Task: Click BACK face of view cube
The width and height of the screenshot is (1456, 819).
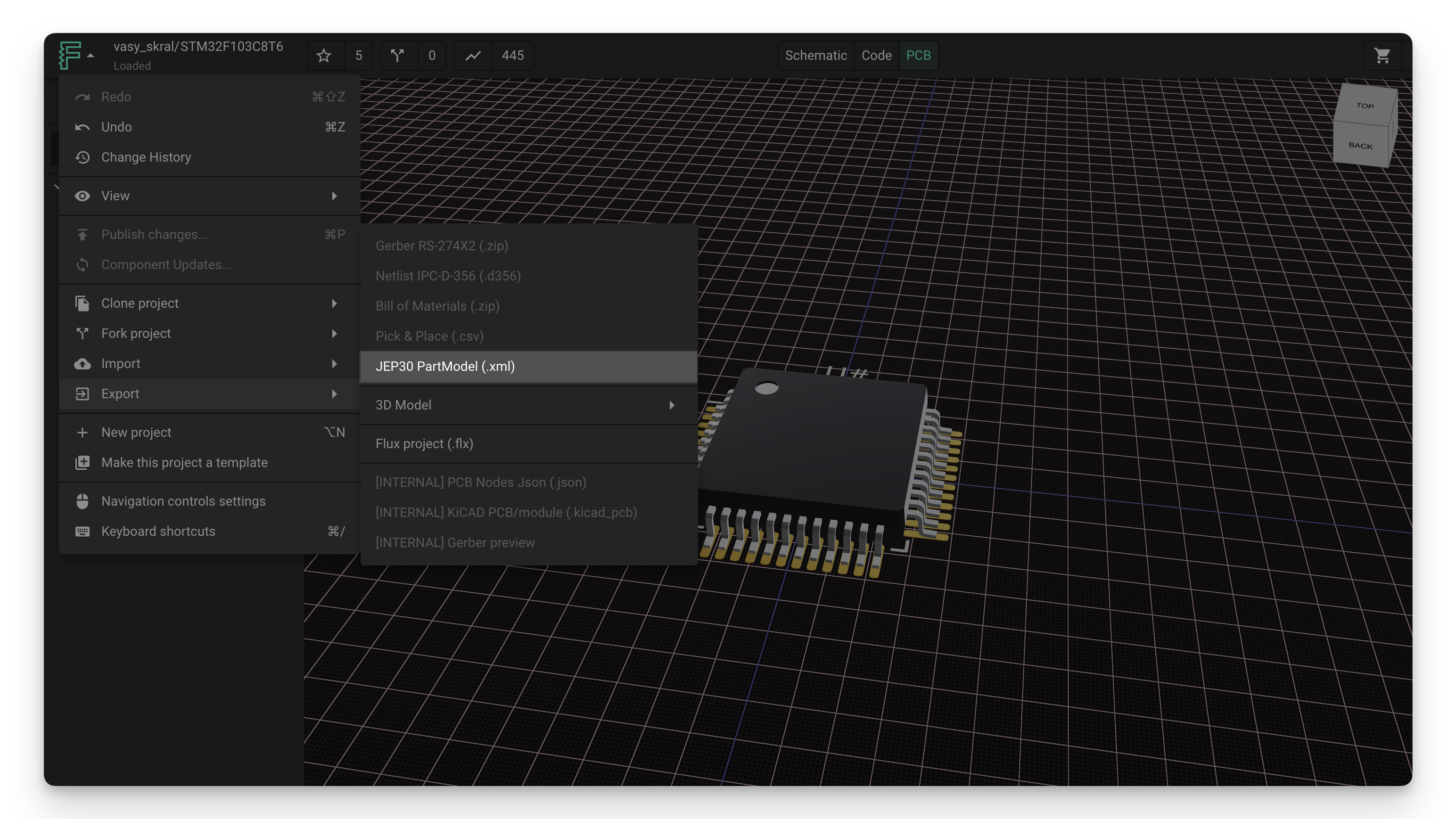Action: point(1360,145)
